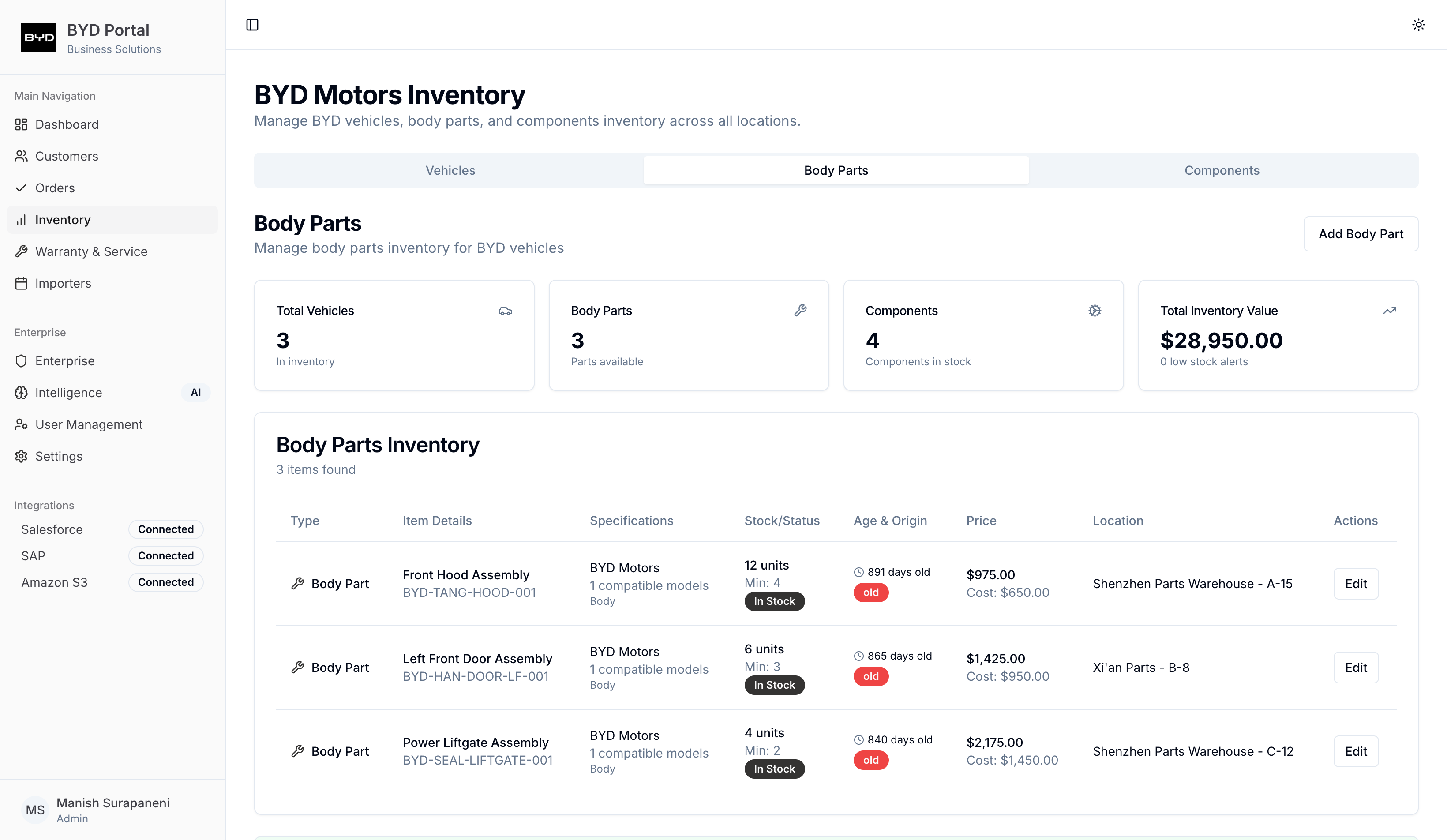Open the Dashboard grid icon
The image size is (1447, 840).
[21, 124]
